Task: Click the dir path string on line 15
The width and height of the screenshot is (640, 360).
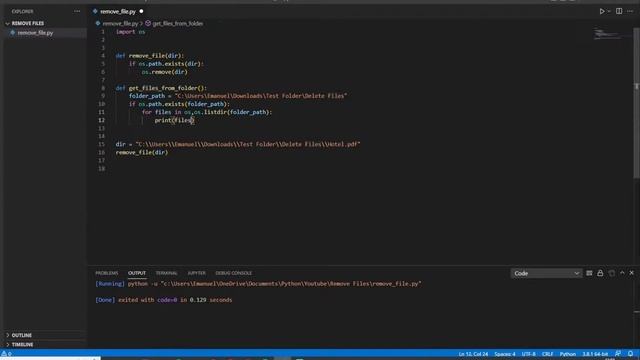Action: click(x=248, y=144)
